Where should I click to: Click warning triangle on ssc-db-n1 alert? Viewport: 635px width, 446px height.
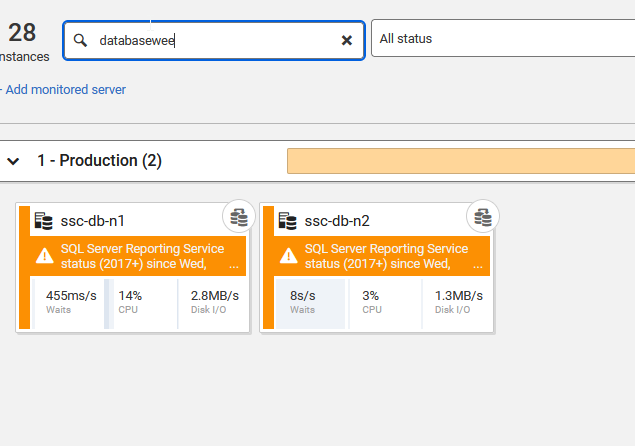pyautogui.click(x=44, y=256)
